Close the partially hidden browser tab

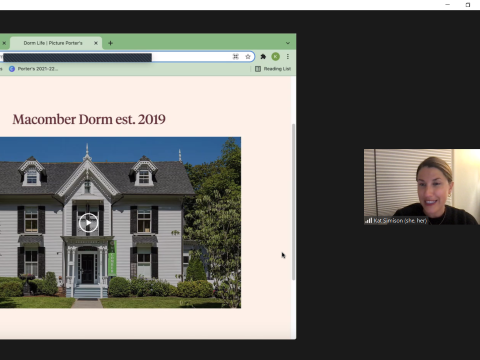coord(4,43)
